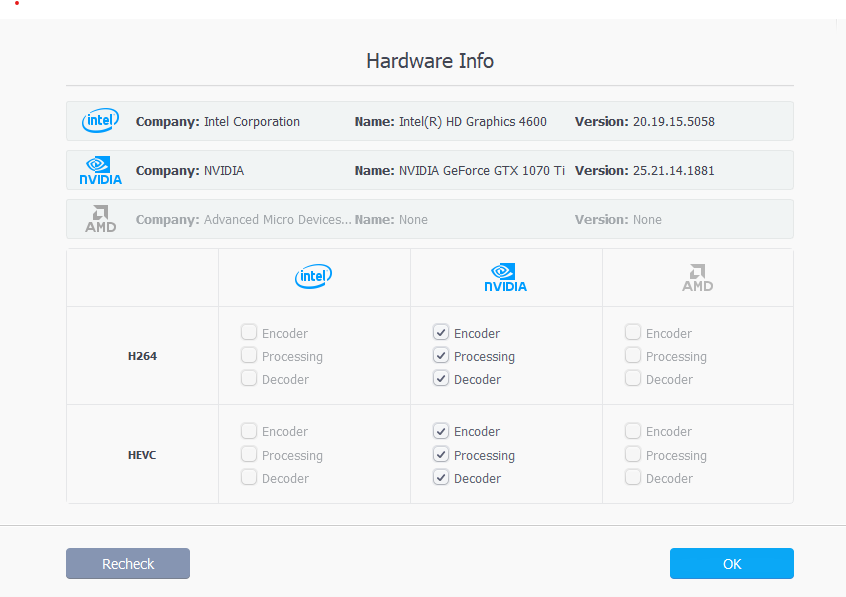Click the Recheck button

tap(128, 564)
